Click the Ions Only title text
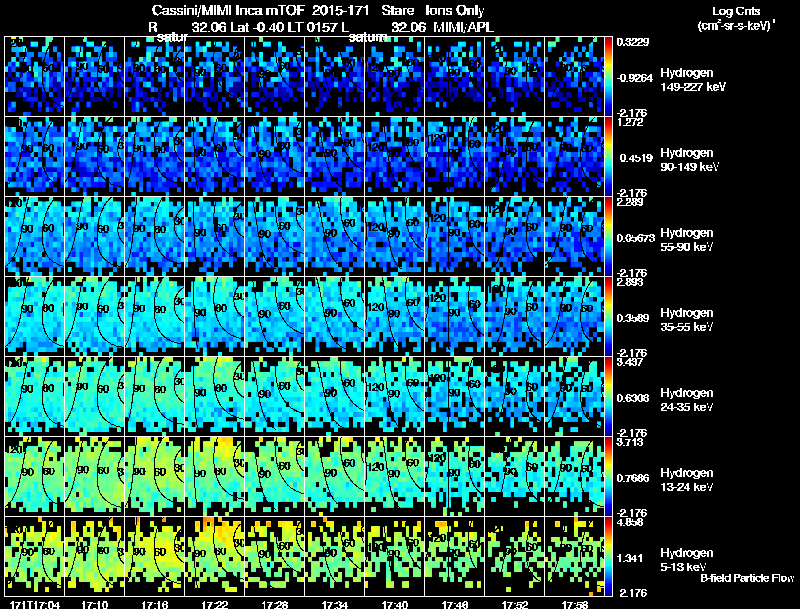 [455, 11]
